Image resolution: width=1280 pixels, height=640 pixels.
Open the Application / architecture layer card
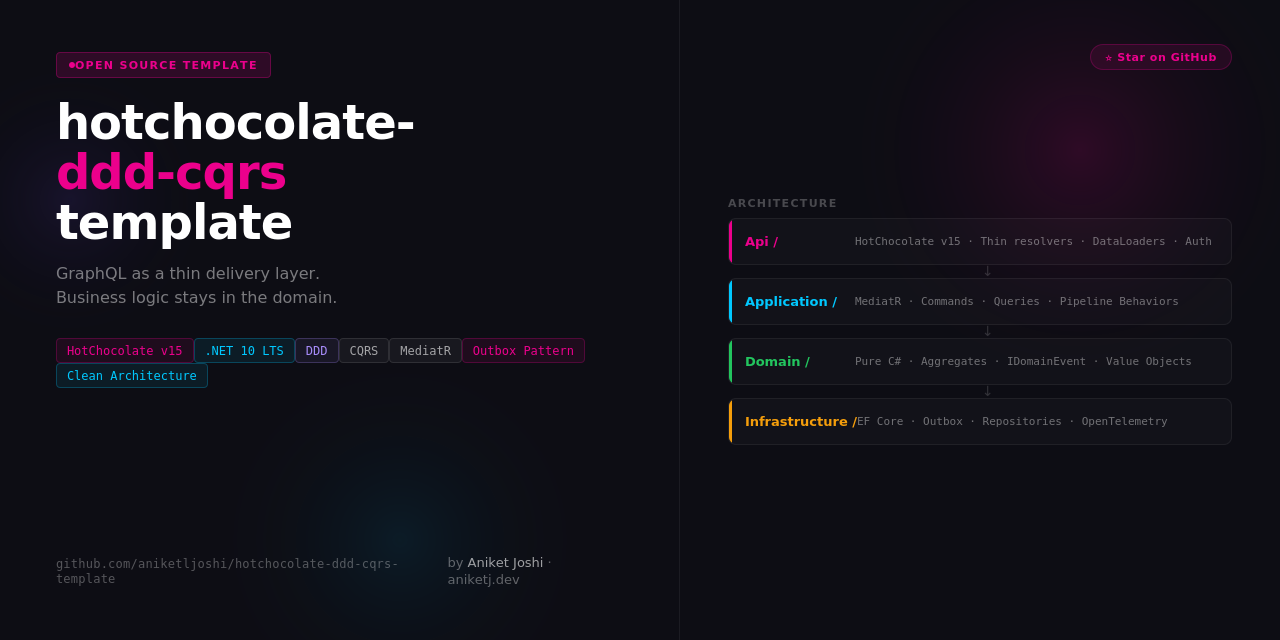(x=980, y=302)
